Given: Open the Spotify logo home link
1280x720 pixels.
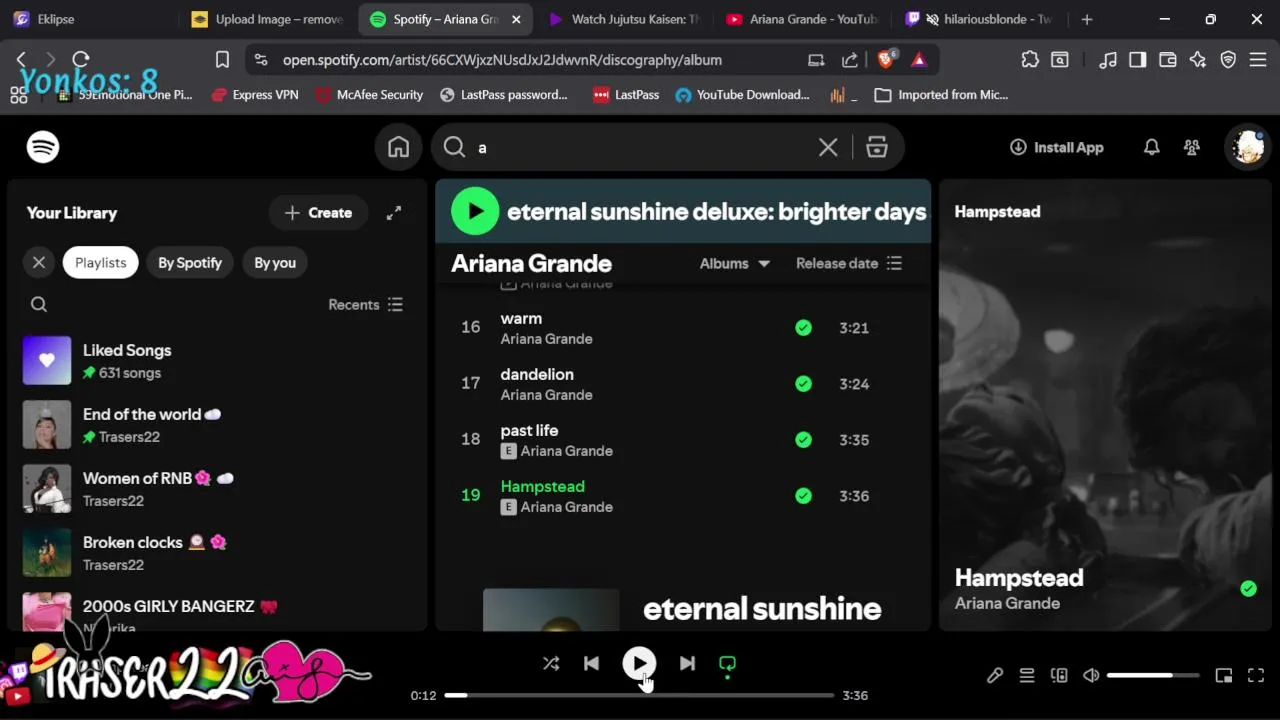Looking at the screenshot, I should [43, 147].
